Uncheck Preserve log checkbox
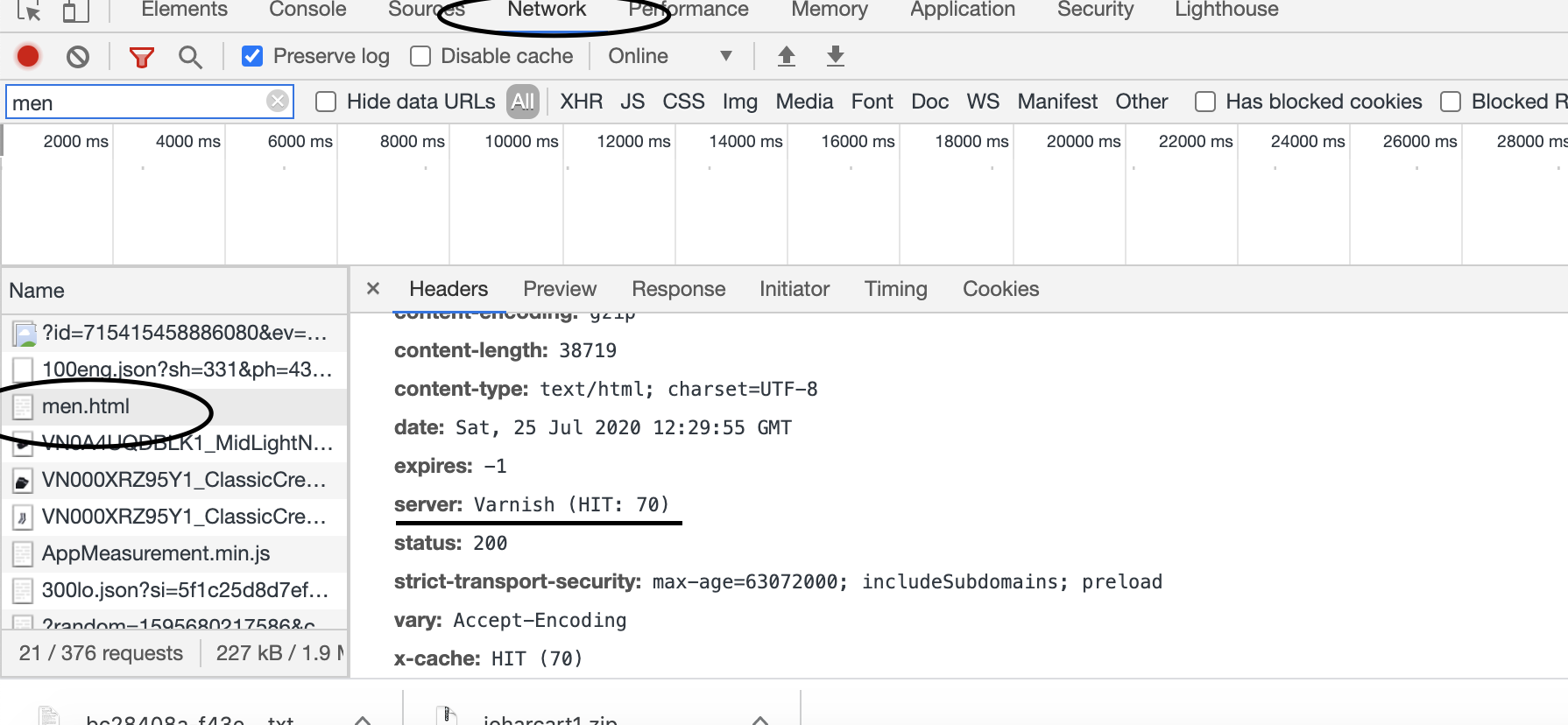1568x725 pixels. [x=252, y=56]
